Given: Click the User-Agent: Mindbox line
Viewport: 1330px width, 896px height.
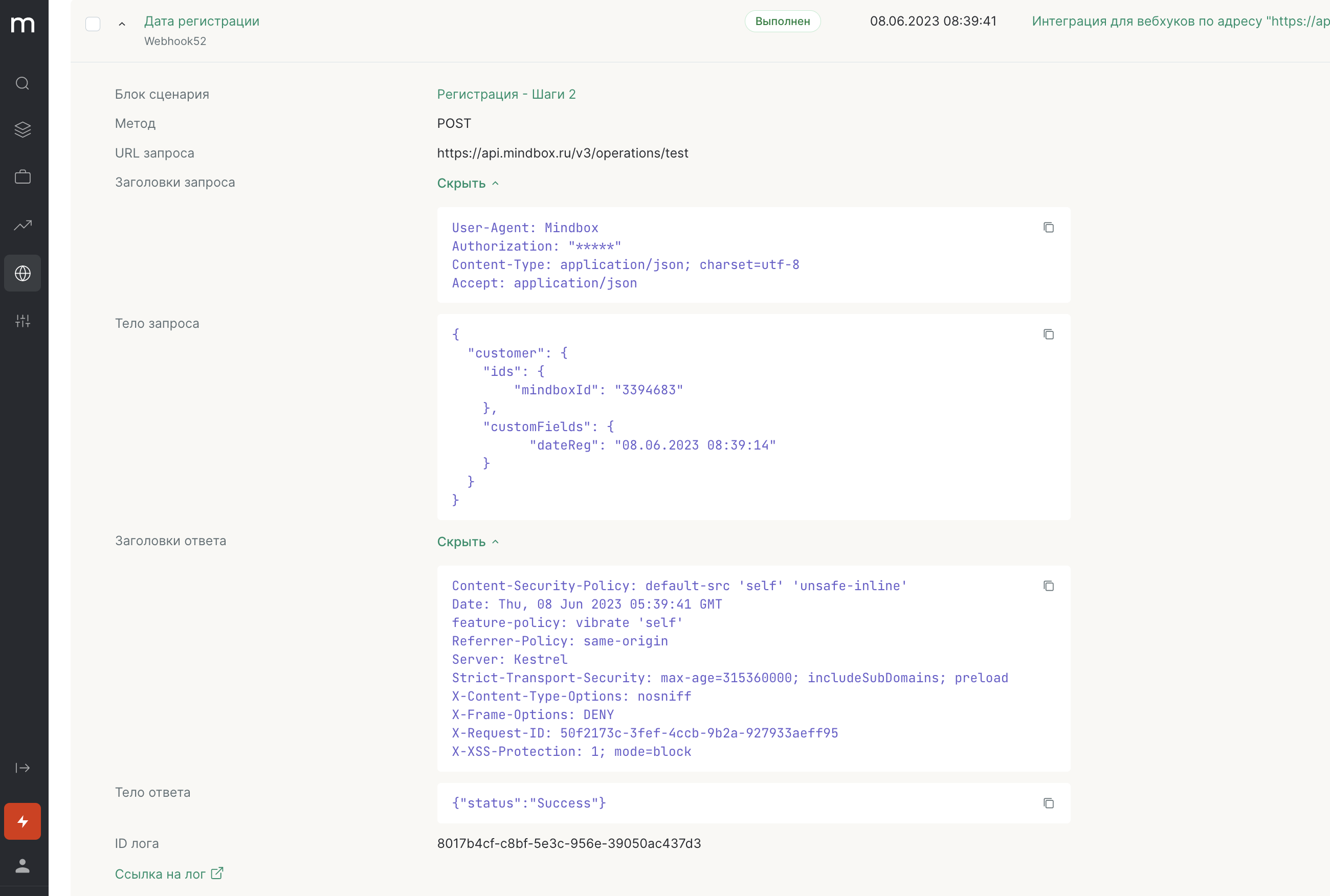Looking at the screenshot, I should (x=525, y=228).
